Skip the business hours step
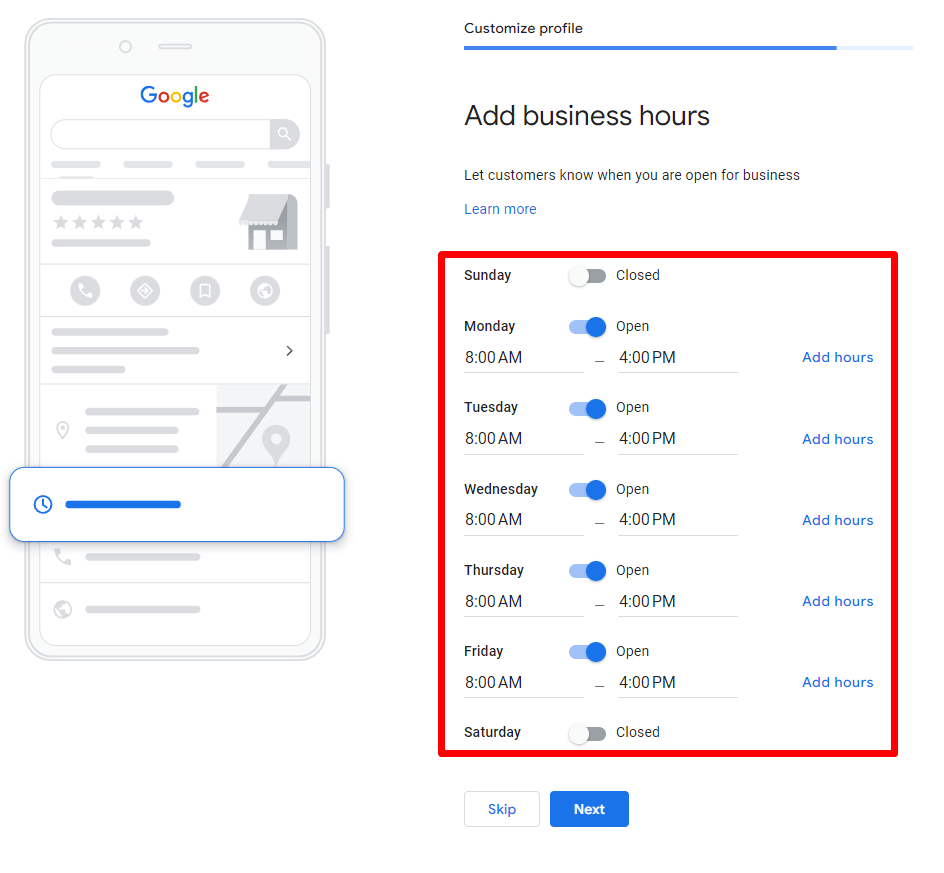This screenshot has height=873, width=944. point(502,809)
